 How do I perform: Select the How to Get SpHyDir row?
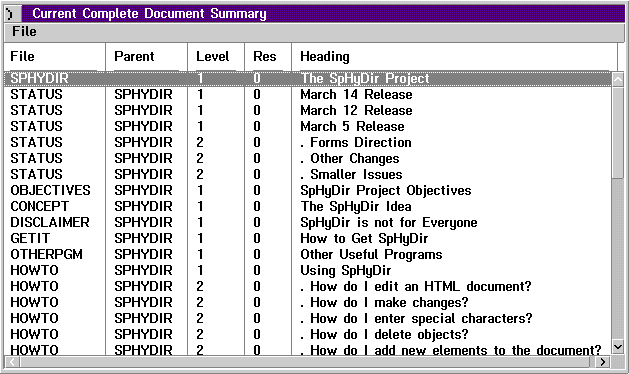[x=308, y=238]
